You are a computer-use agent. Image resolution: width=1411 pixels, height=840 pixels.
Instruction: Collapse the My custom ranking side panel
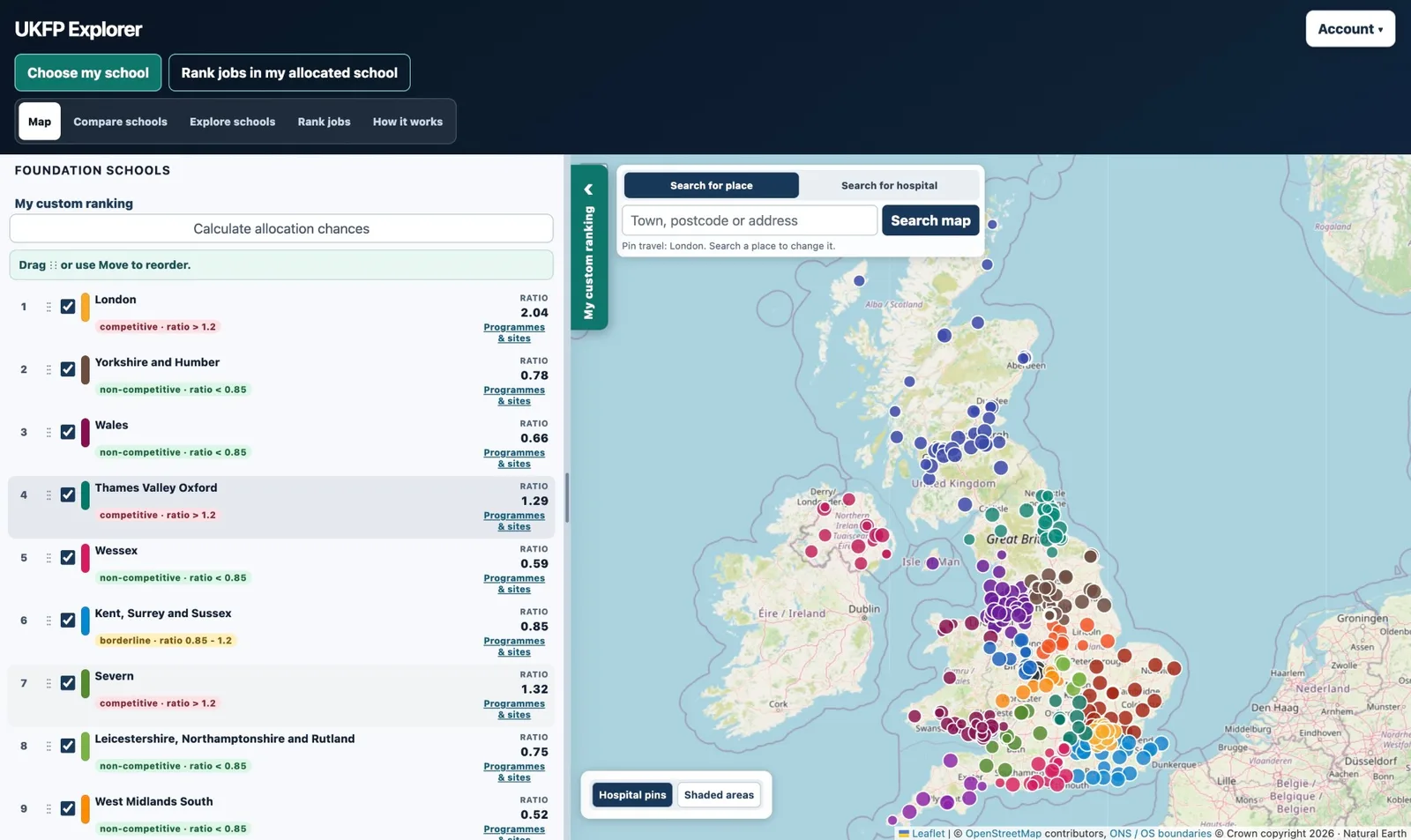[588, 247]
